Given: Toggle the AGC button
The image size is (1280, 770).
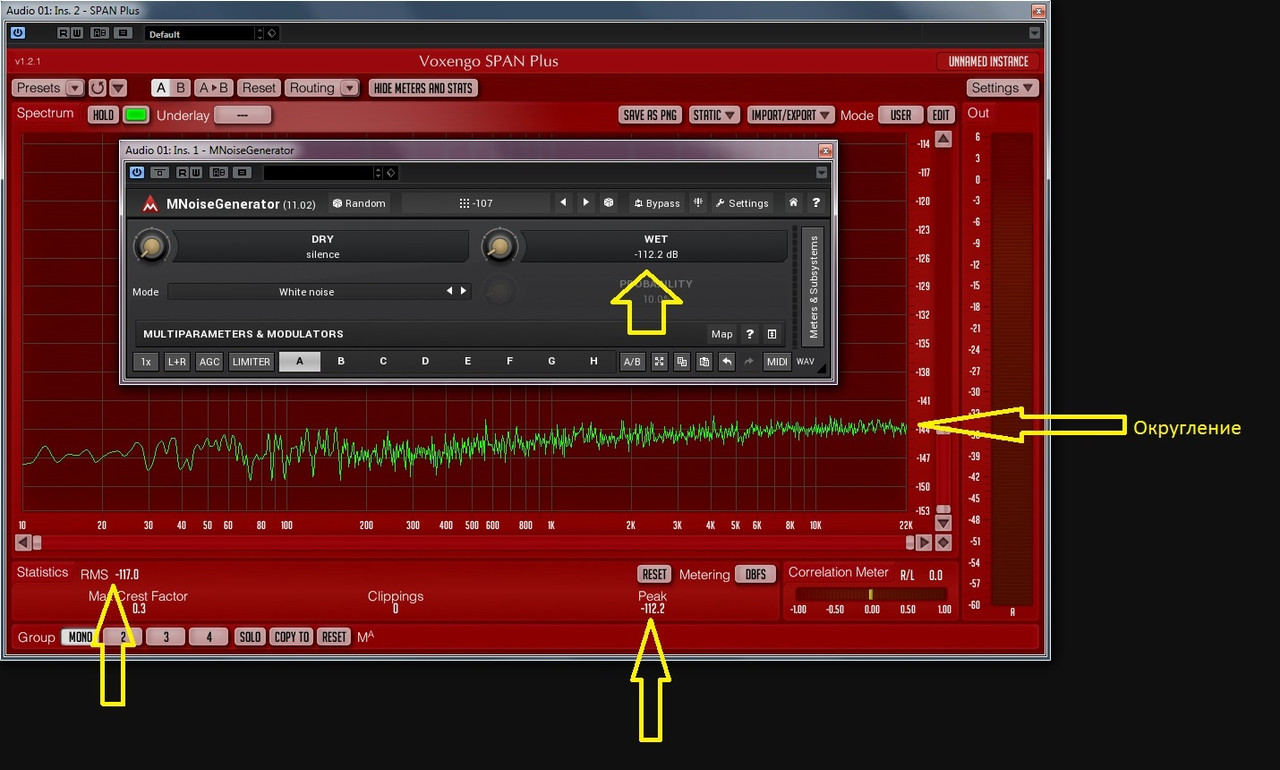Looking at the screenshot, I should (209, 362).
